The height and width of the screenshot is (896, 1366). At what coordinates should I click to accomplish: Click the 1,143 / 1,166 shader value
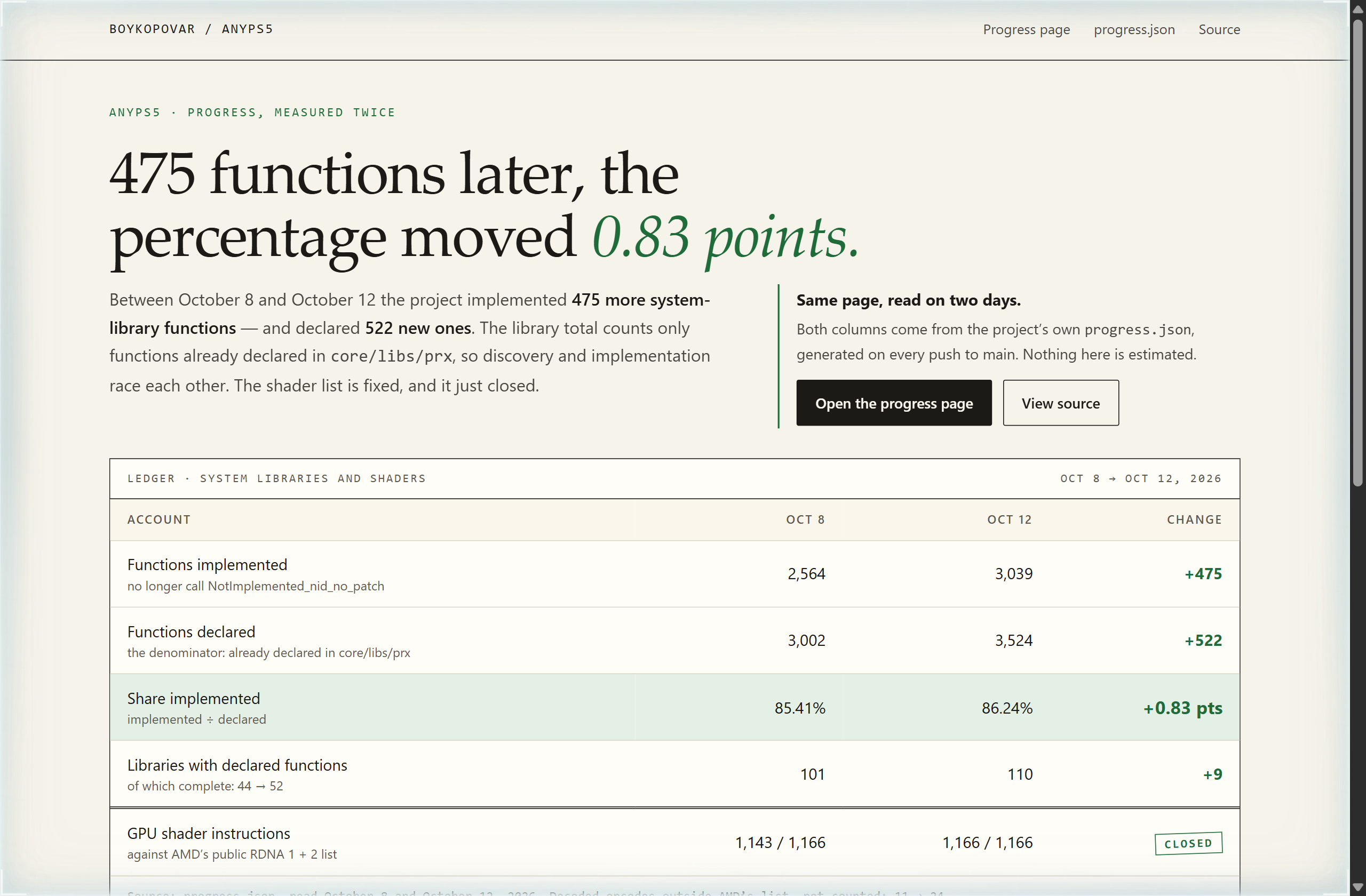point(780,843)
